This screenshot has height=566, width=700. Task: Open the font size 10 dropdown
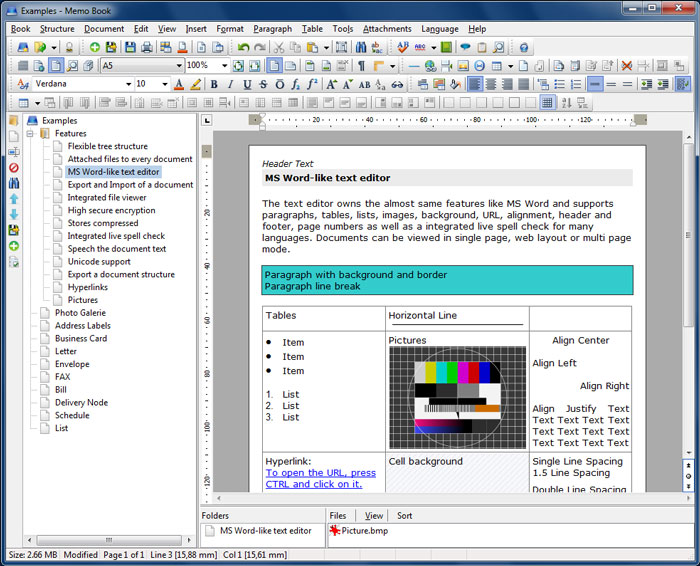click(x=164, y=84)
